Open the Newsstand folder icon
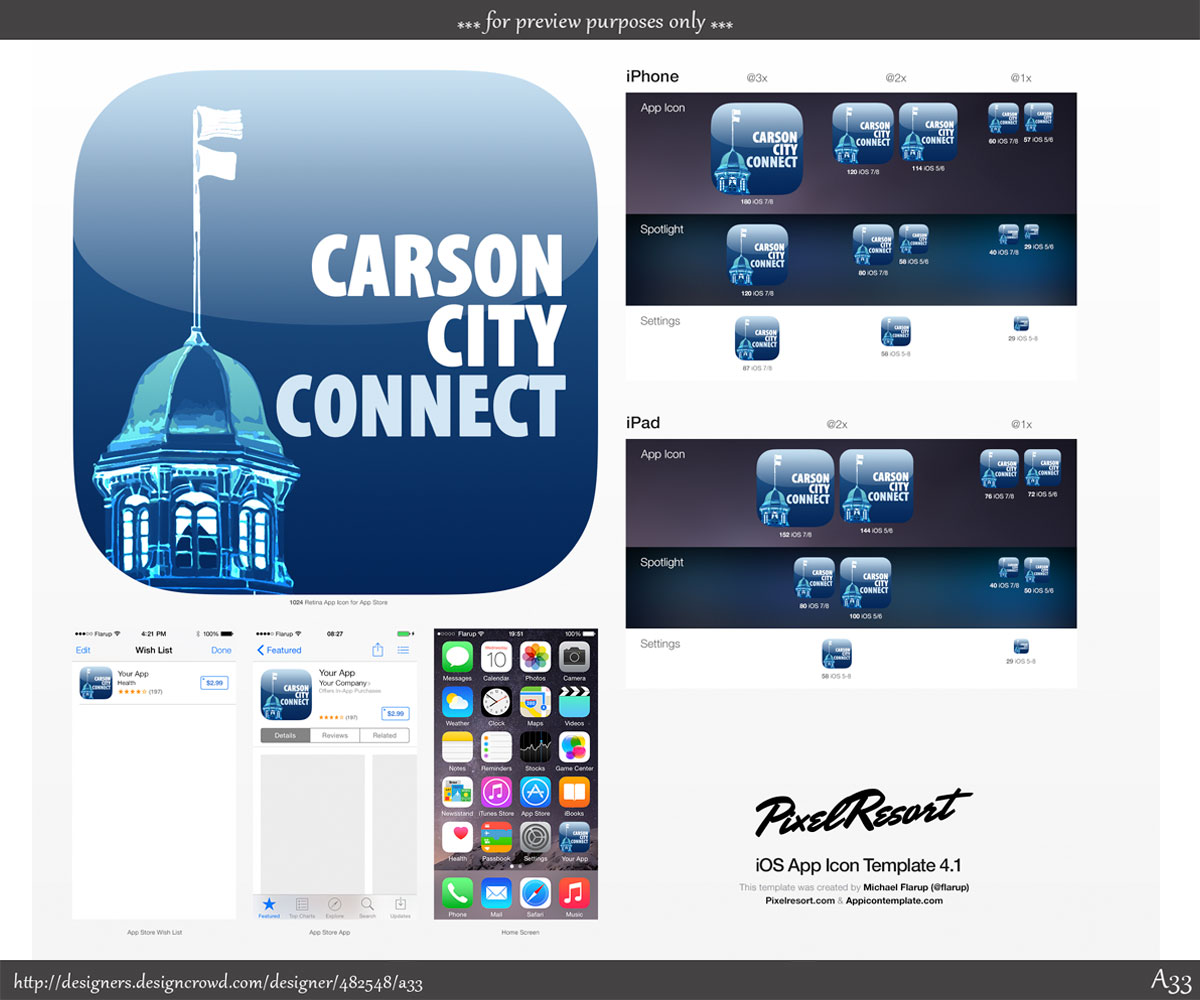Viewport: 1200px width, 1000px height. (457, 792)
